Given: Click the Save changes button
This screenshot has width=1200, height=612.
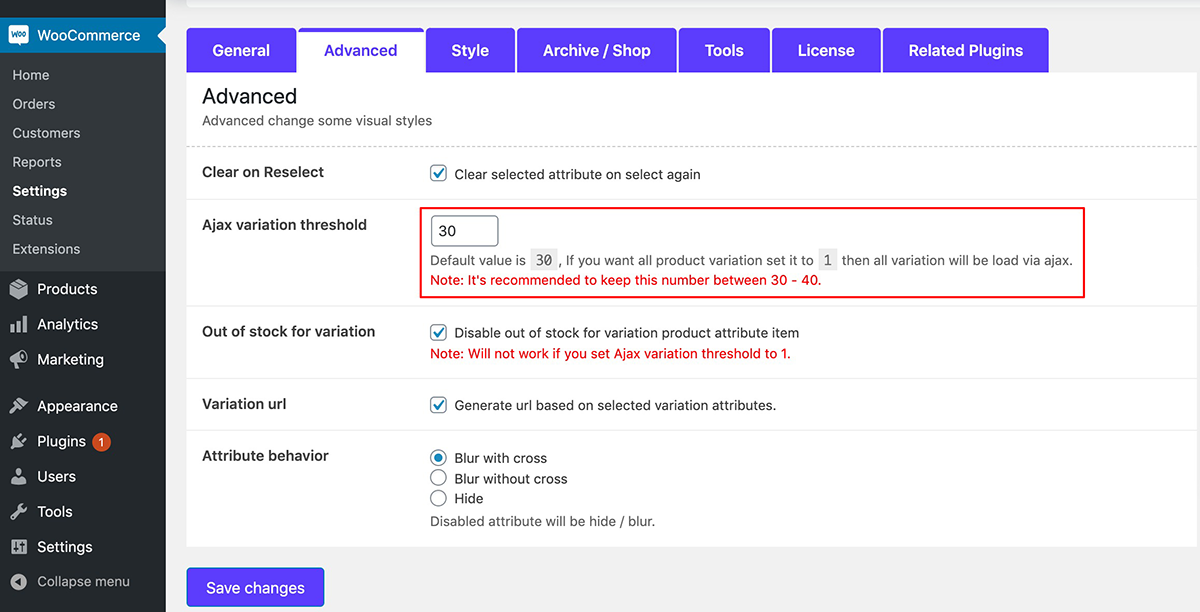Looking at the screenshot, I should [255, 588].
